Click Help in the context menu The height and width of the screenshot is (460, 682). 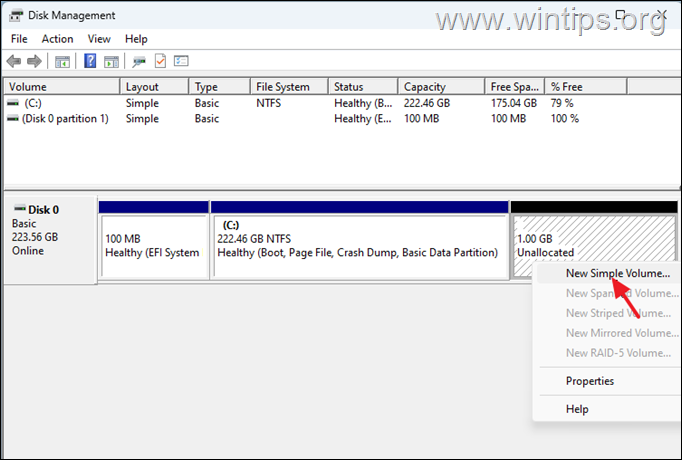tap(577, 409)
